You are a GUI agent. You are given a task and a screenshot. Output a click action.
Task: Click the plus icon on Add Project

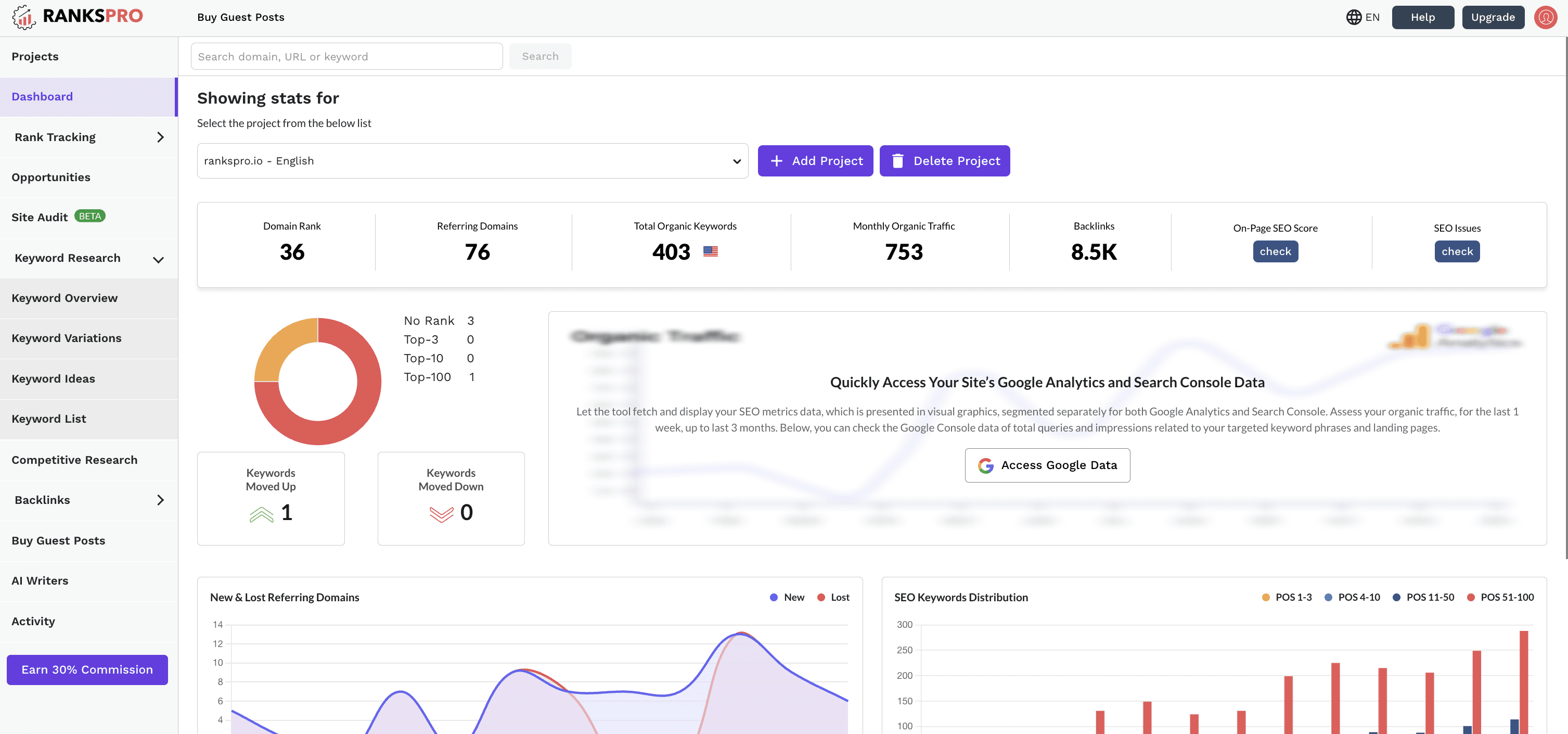point(776,161)
